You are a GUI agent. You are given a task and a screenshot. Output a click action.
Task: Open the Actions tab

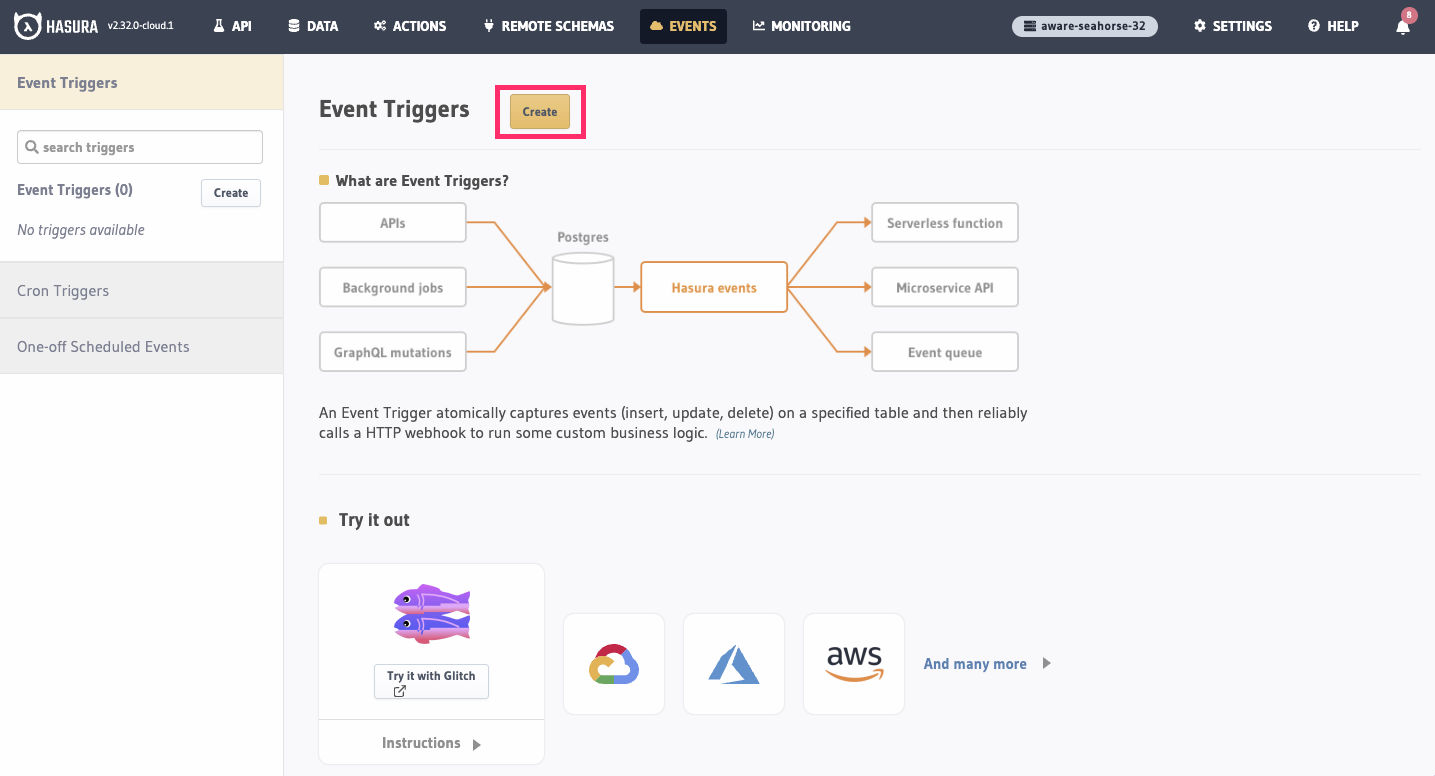click(410, 26)
